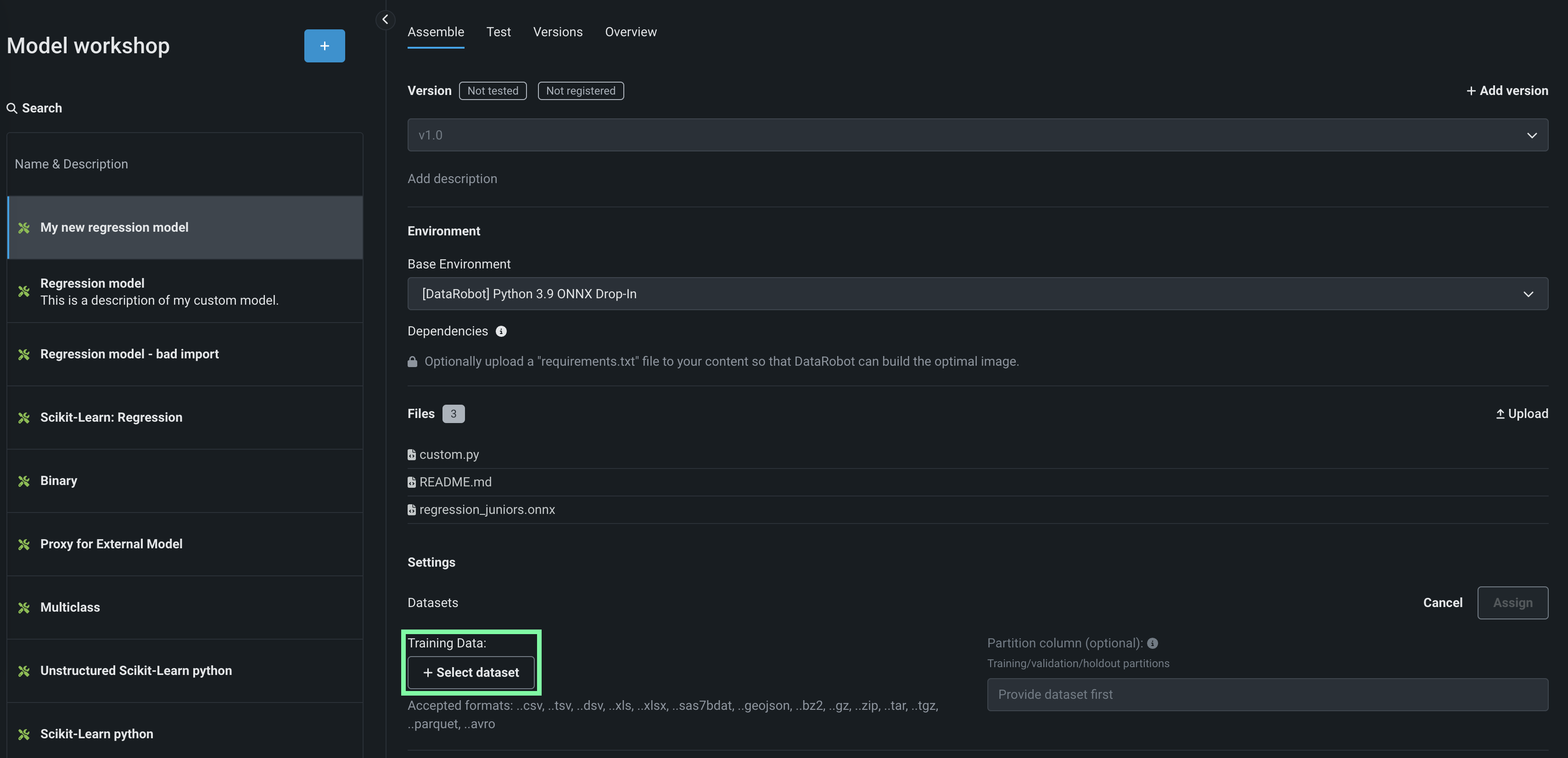
Task: Click the Search magnifier icon
Action: [x=11, y=108]
